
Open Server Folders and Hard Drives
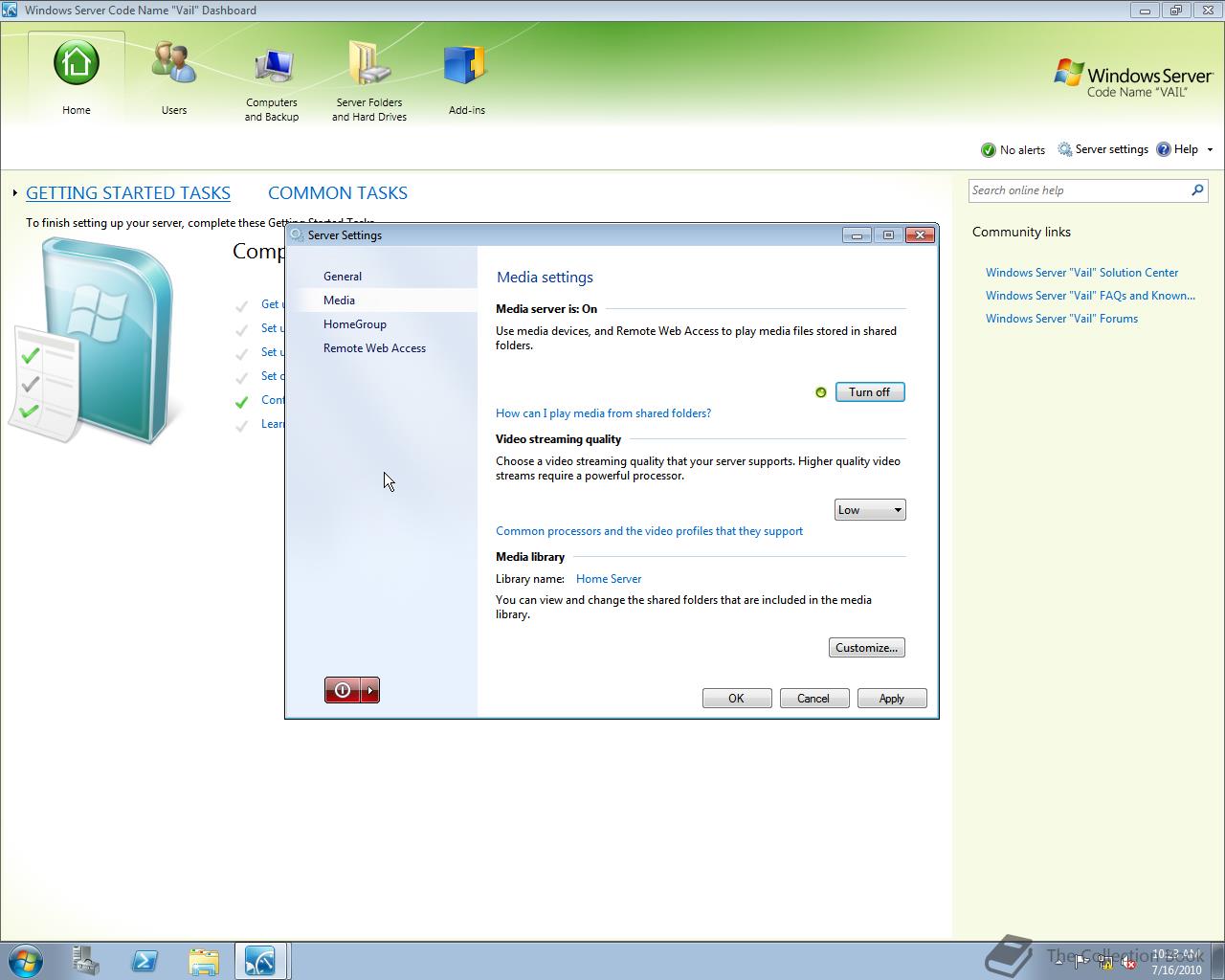click(x=369, y=81)
